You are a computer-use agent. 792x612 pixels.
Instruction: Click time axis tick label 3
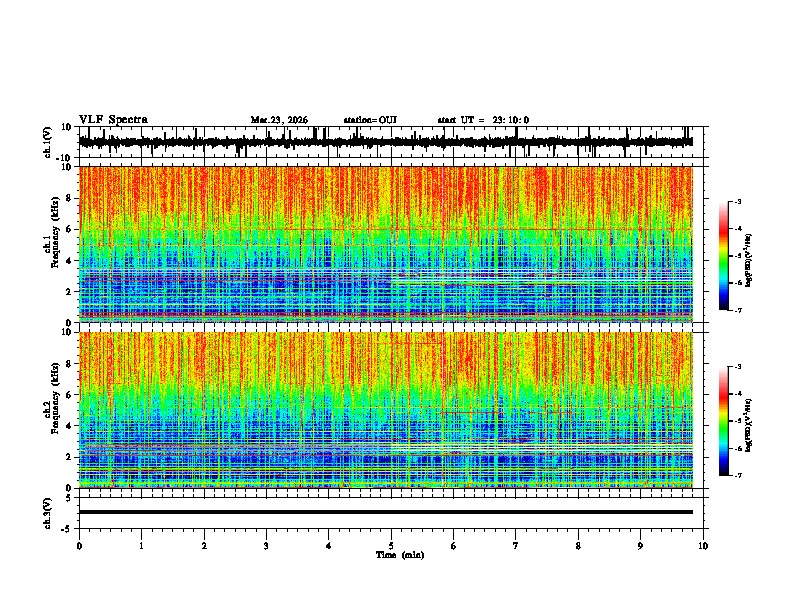(x=266, y=545)
